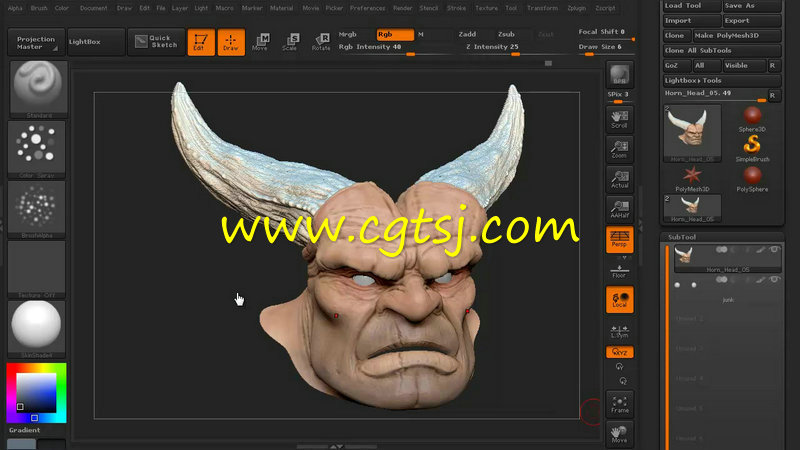Viewport: 800px width, 450px height.
Task: Click the Load Tool button
Action: 692,6
